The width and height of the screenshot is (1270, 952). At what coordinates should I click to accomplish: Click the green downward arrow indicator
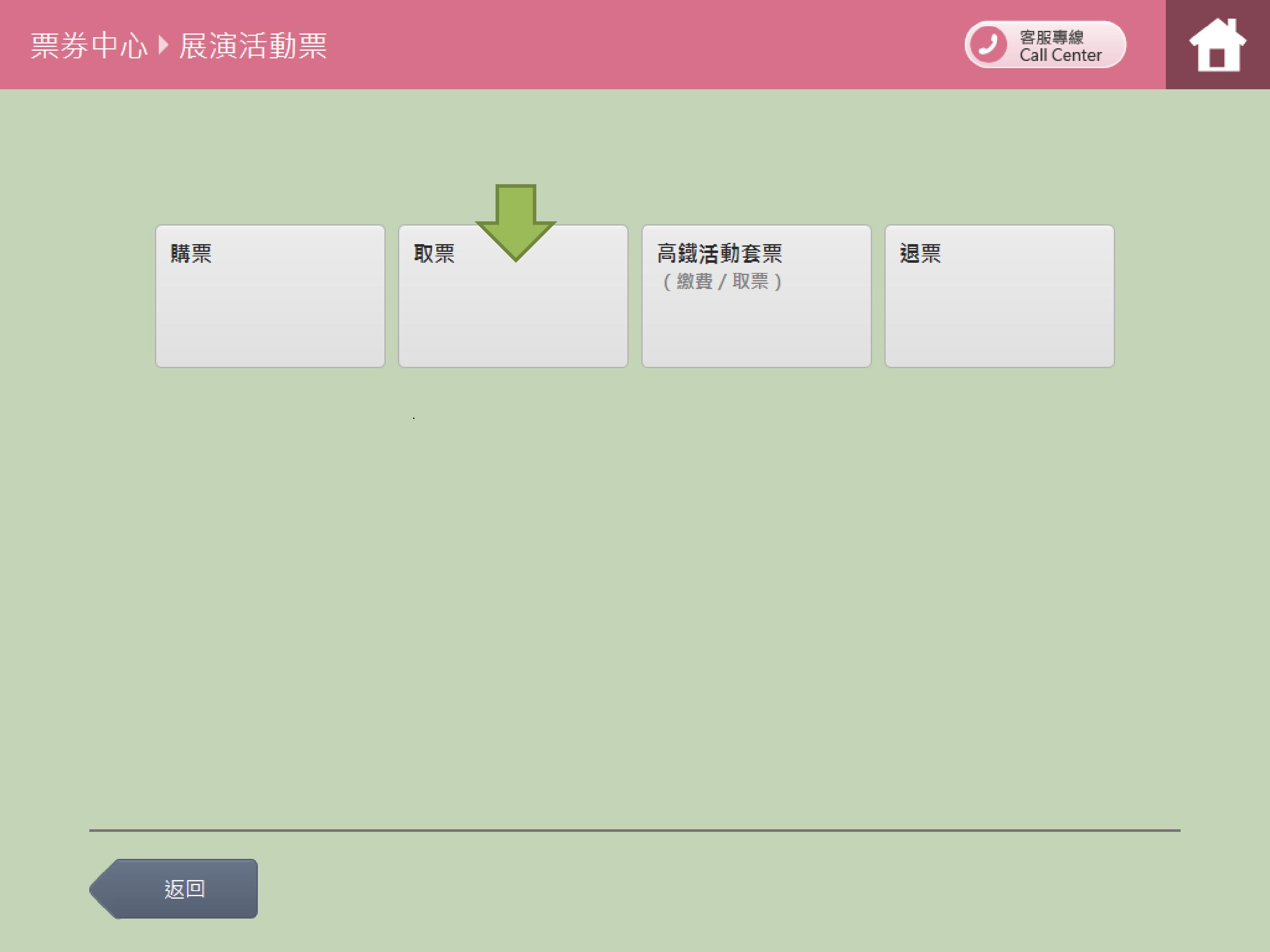[x=515, y=222]
